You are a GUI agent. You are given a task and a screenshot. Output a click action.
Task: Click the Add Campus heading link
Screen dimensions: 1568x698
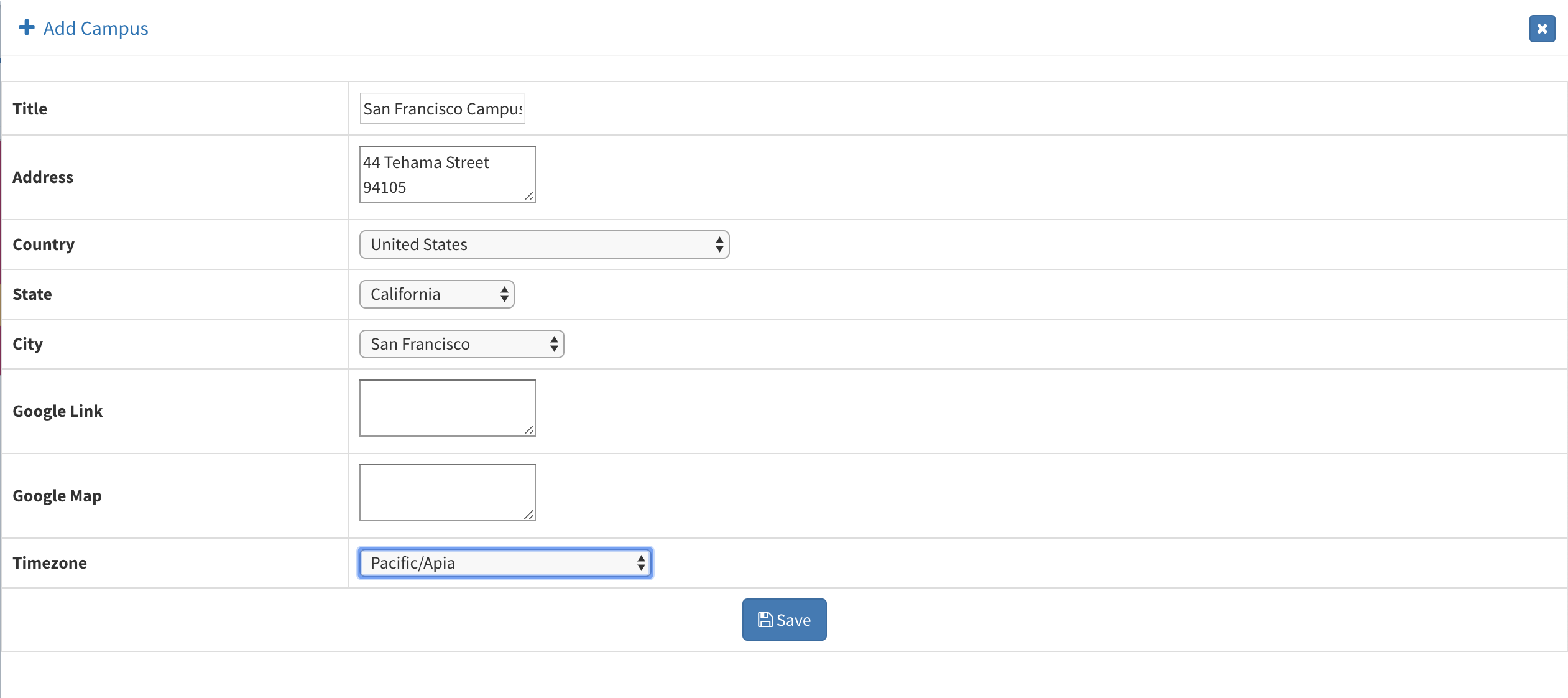tap(96, 29)
